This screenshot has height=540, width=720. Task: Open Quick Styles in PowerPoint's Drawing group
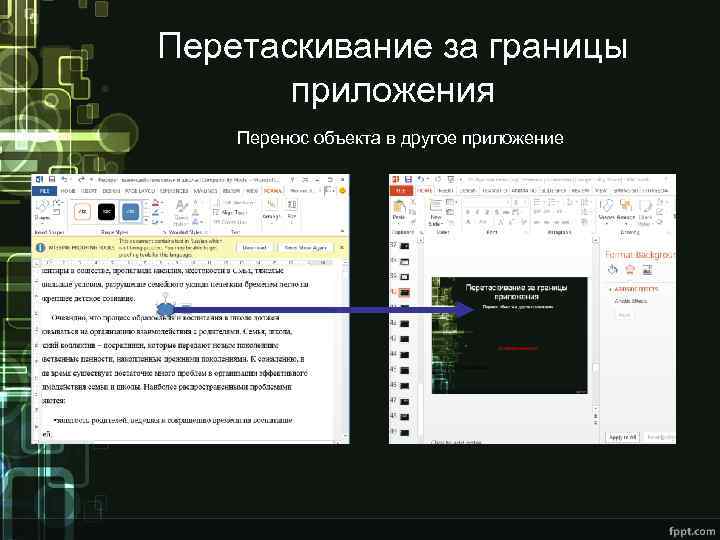[x=645, y=213]
